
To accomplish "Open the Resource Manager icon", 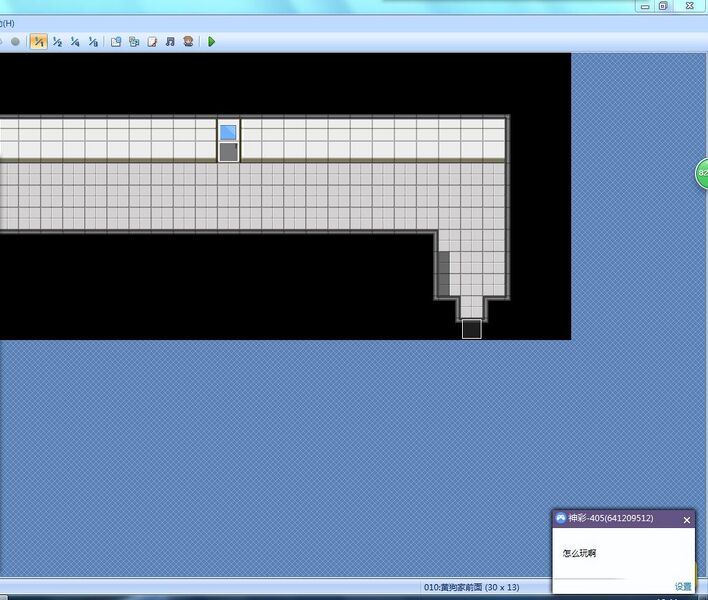I will coord(134,42).
